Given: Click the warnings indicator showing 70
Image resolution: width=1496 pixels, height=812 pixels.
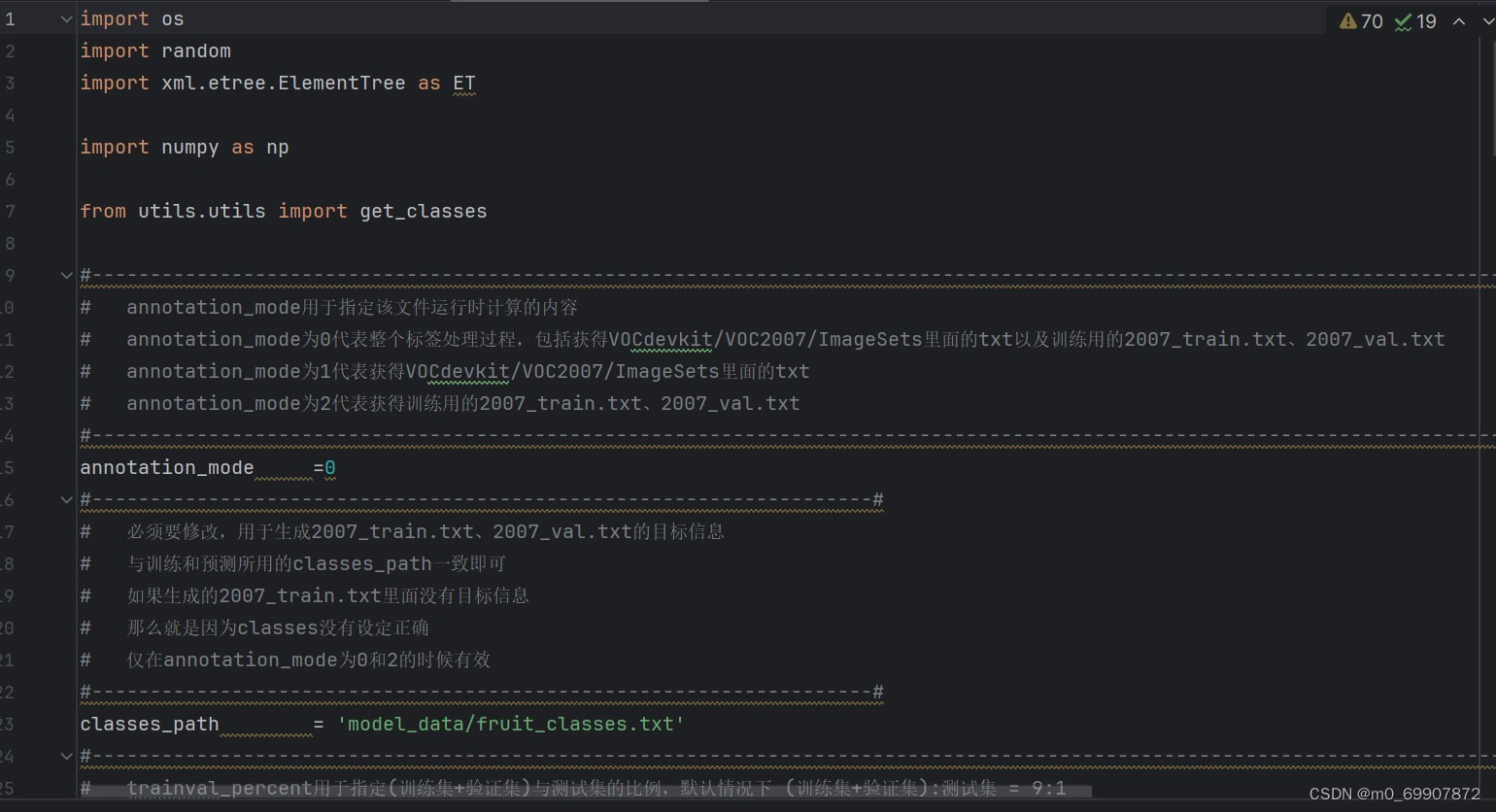Looking at the screenshot, I should pyautogui.click(x=1361, y=20).
